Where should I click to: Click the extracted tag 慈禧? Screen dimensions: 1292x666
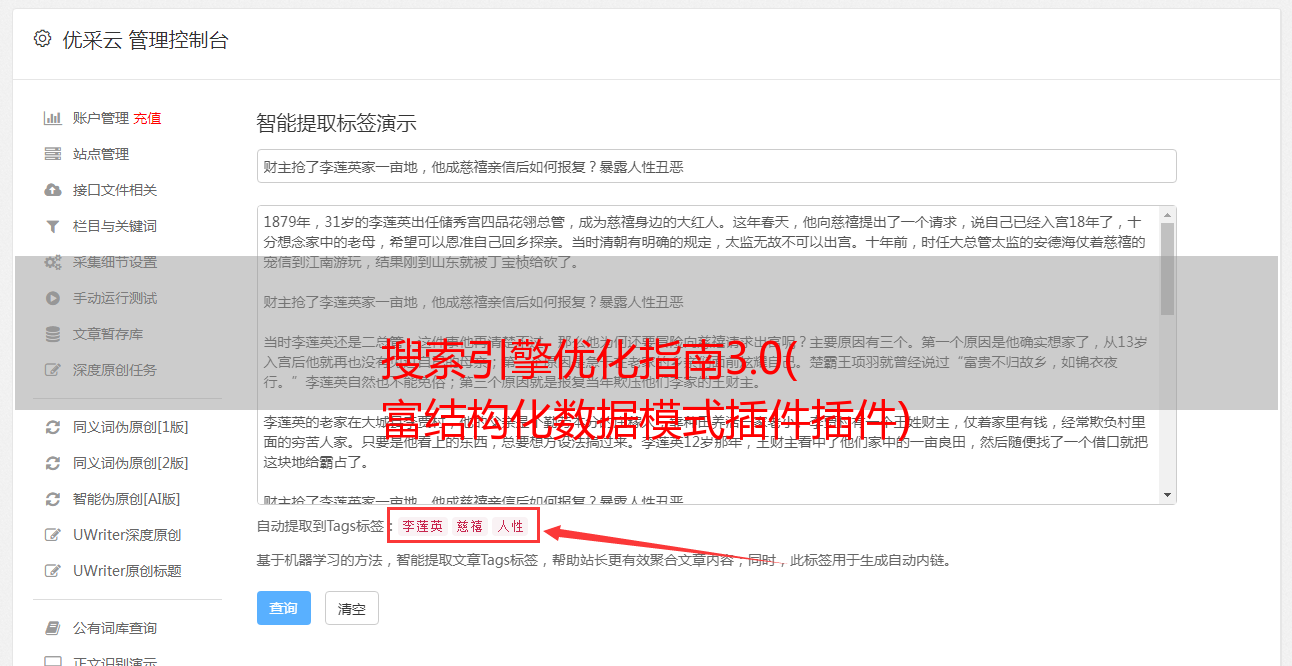tap(470, 526)
